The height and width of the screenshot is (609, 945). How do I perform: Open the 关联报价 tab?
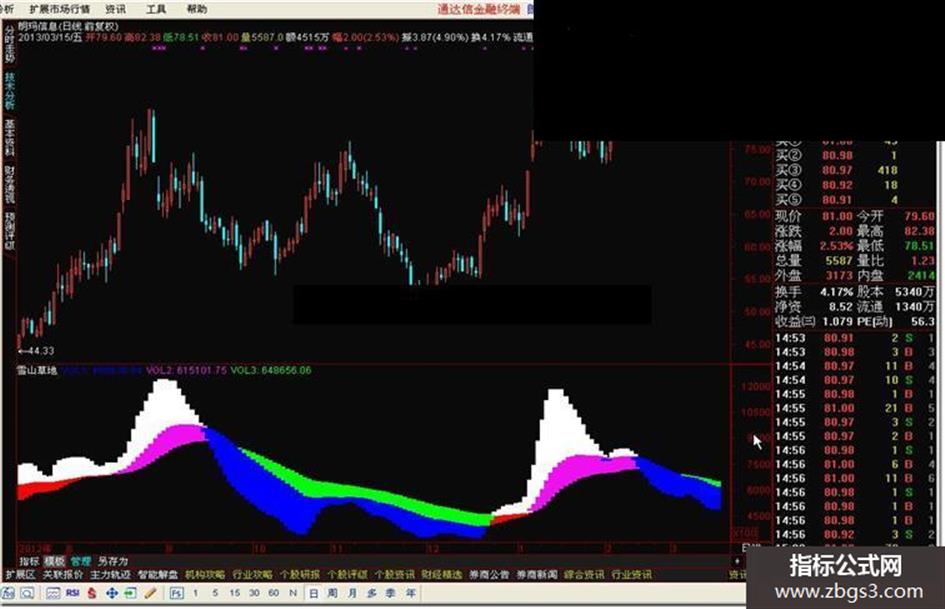[x=63, y=575]
